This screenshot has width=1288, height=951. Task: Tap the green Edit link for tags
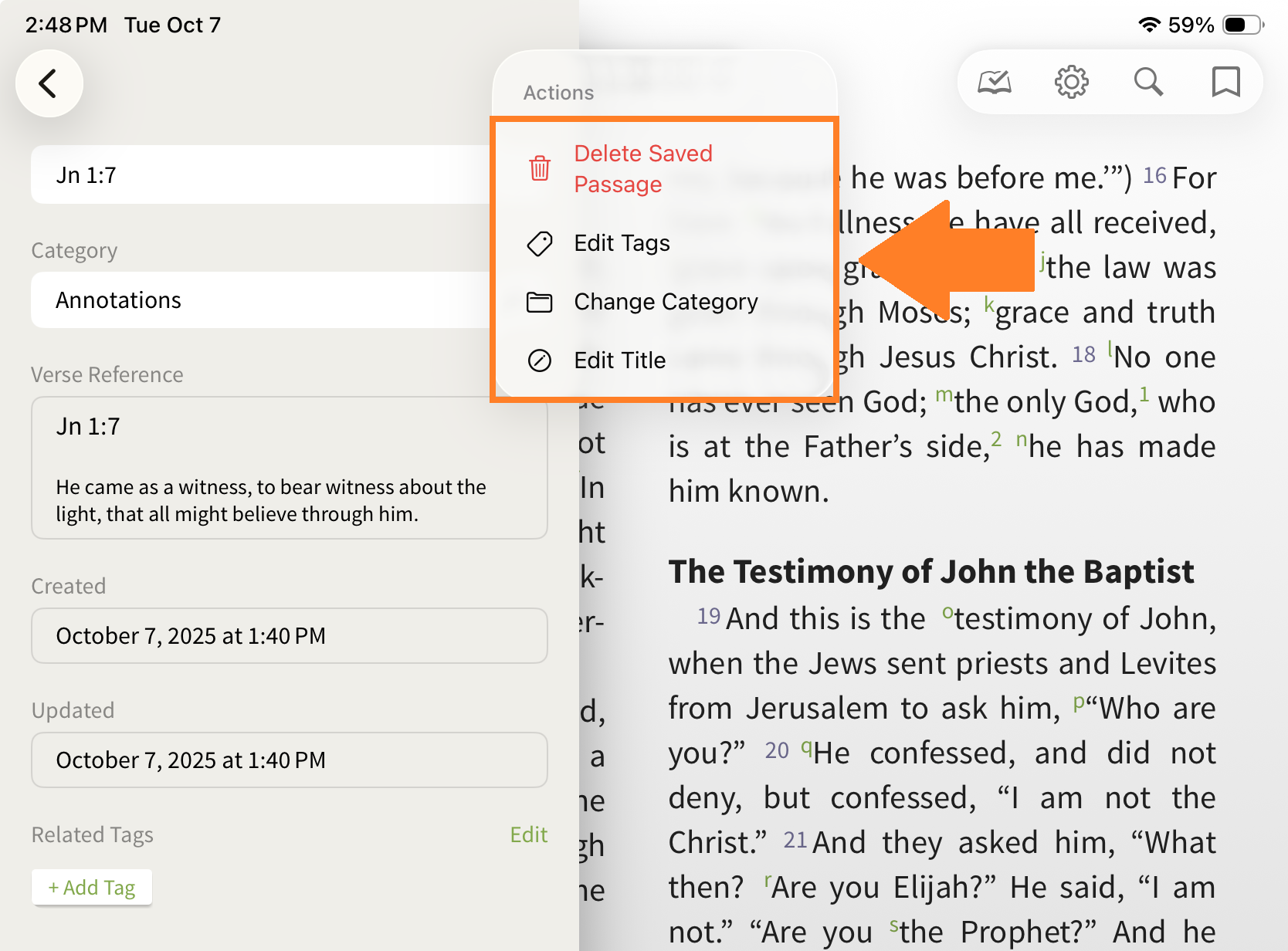pyautogui.click(x=528, y=834)
